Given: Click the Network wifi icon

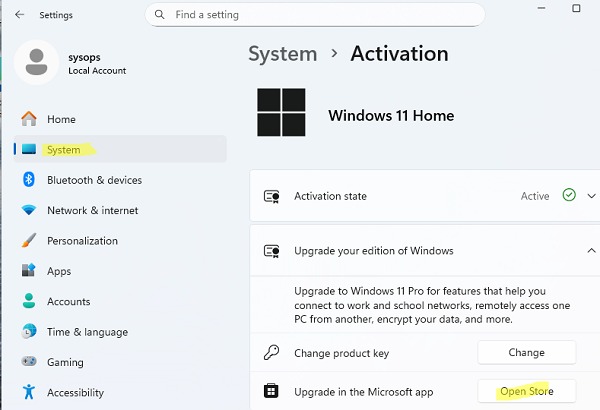Looking at the screenshot, I should 29,210.
